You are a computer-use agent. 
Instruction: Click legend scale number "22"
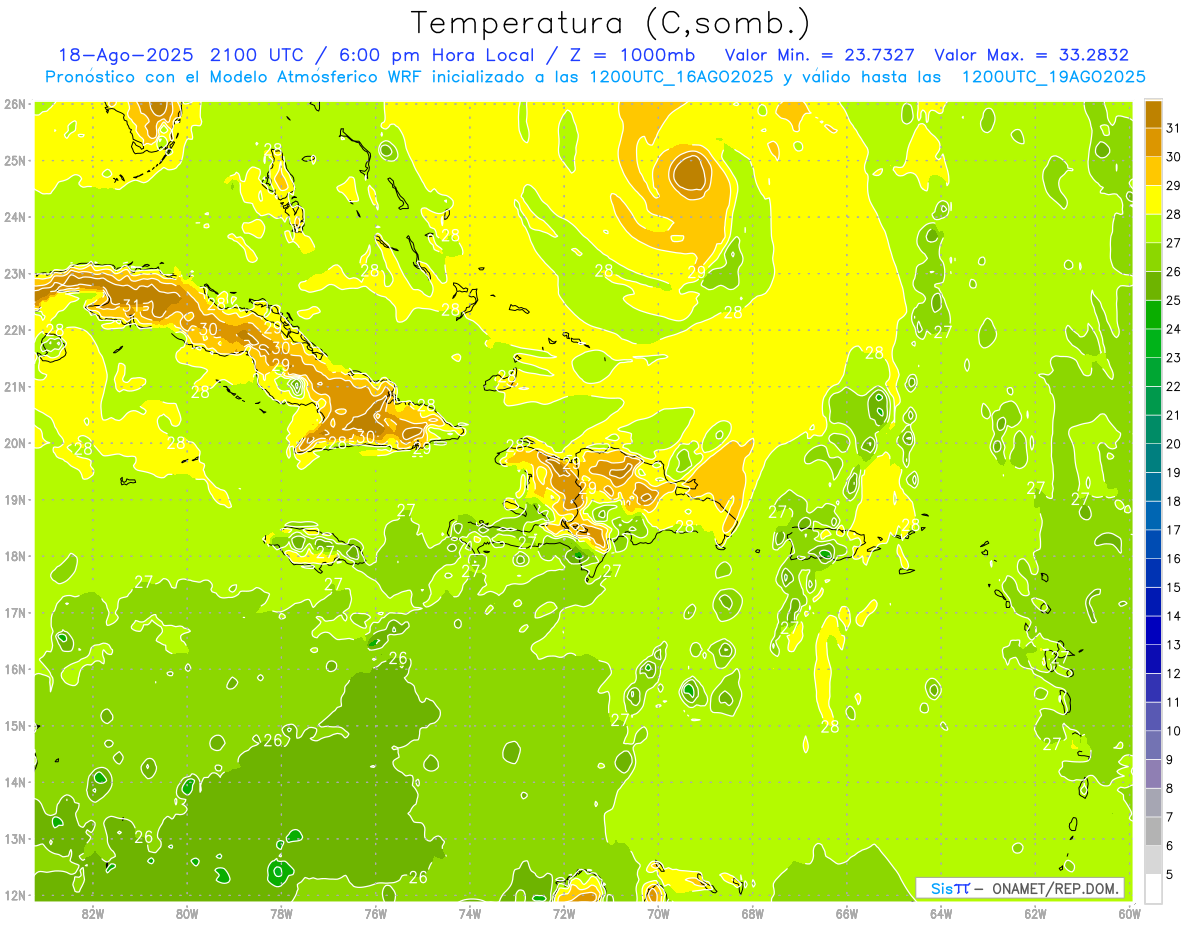[x=1174, y=387]
